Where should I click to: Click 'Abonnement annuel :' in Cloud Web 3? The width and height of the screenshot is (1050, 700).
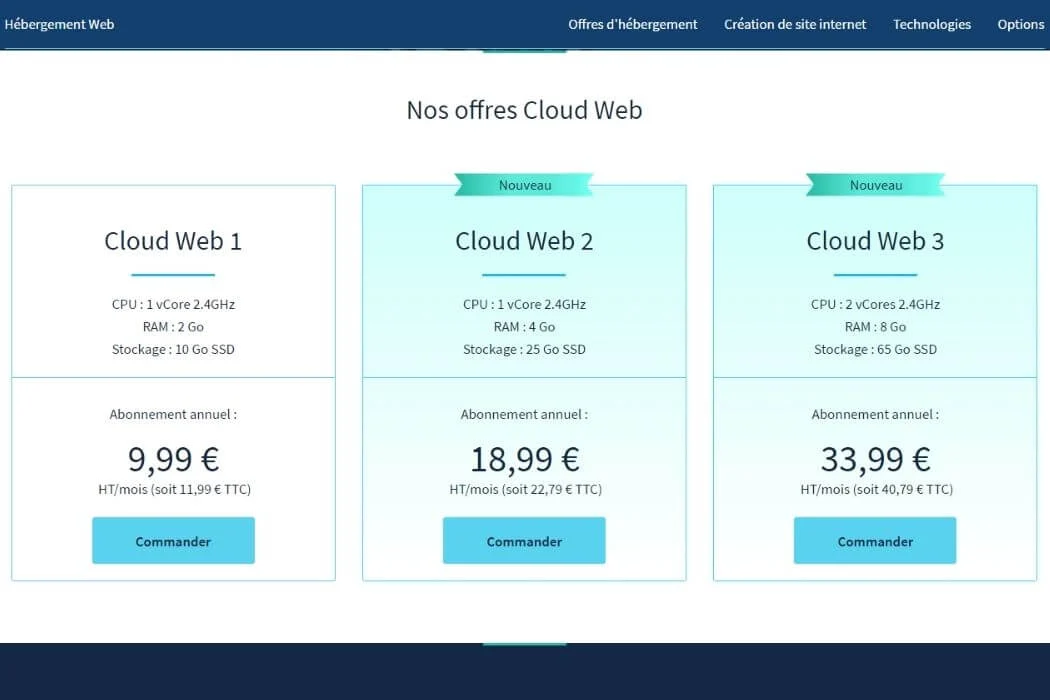pos(875,415)
